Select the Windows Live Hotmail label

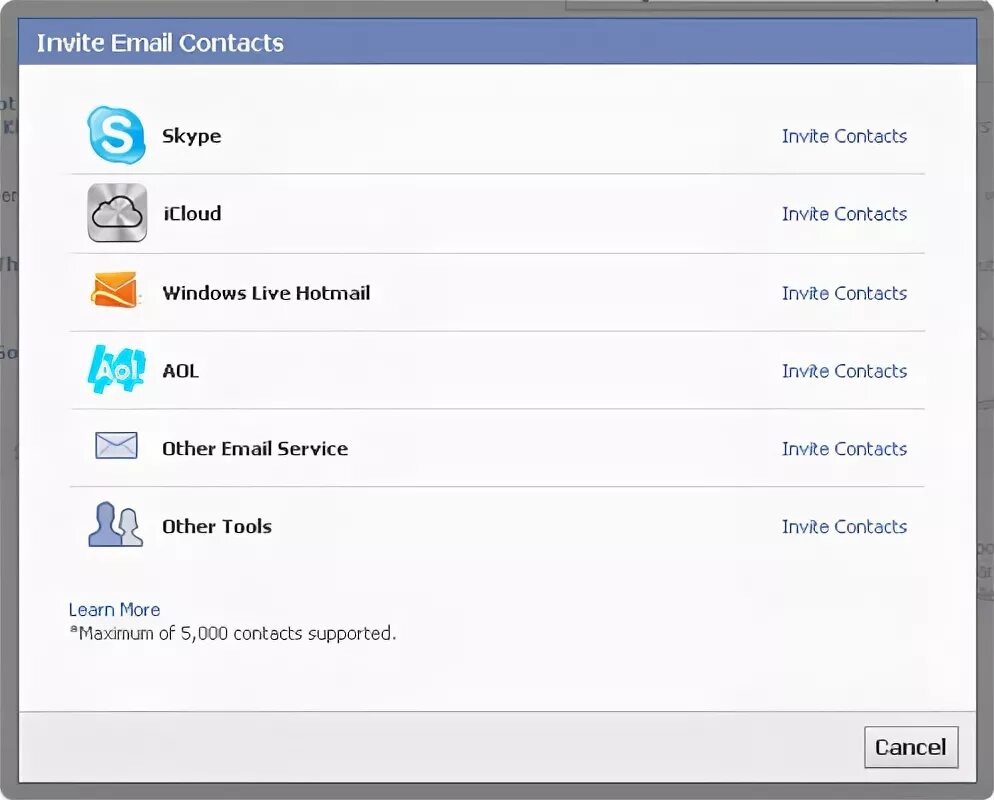click(266, 293)
